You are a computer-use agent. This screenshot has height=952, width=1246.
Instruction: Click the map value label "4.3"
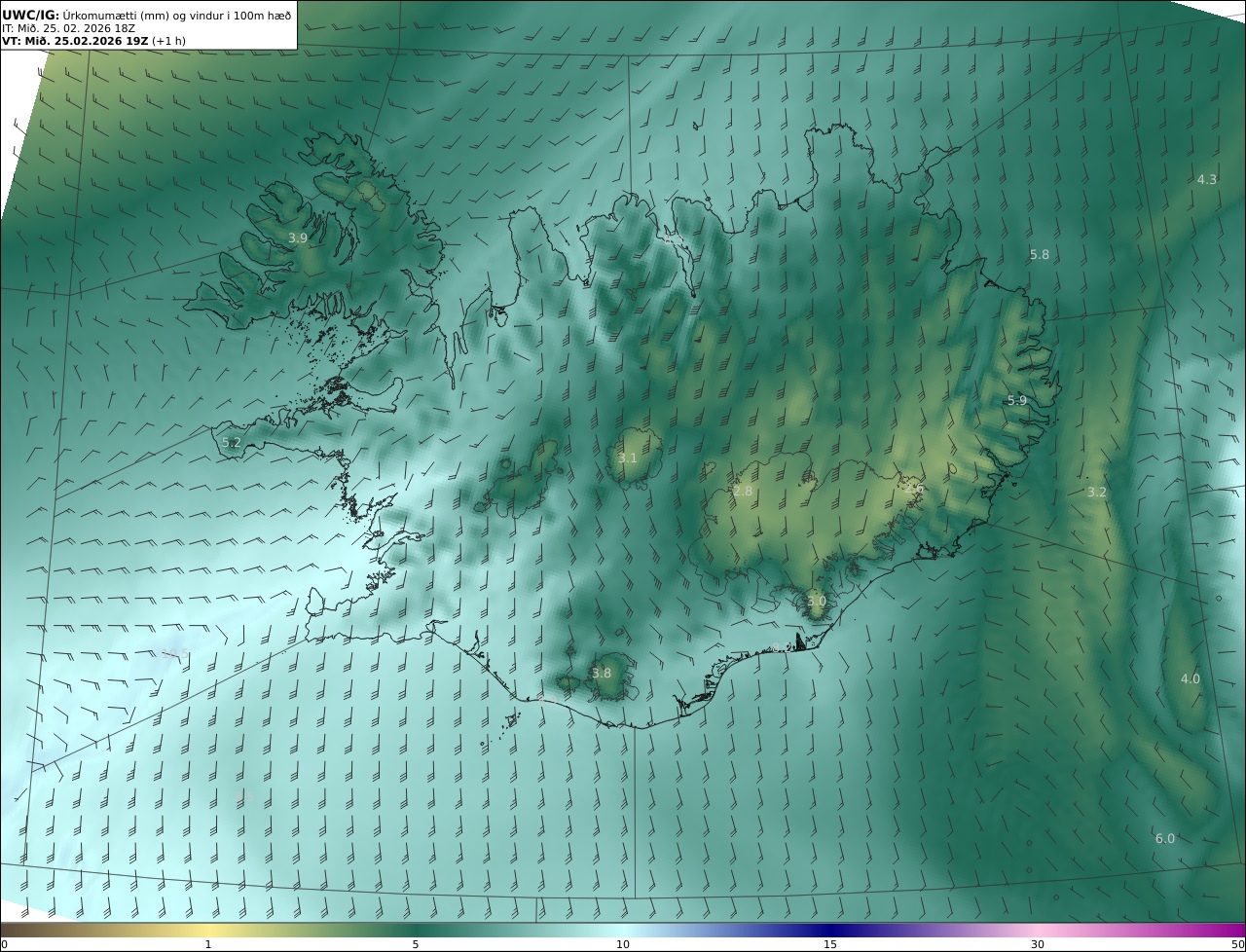point(1207,180)
